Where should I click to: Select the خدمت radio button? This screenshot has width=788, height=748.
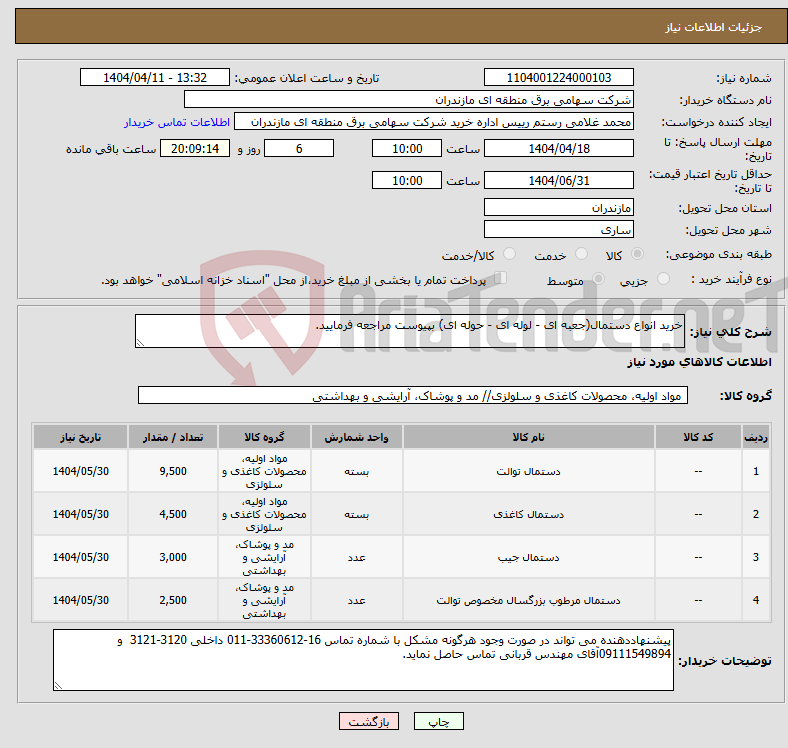point(581,254)
